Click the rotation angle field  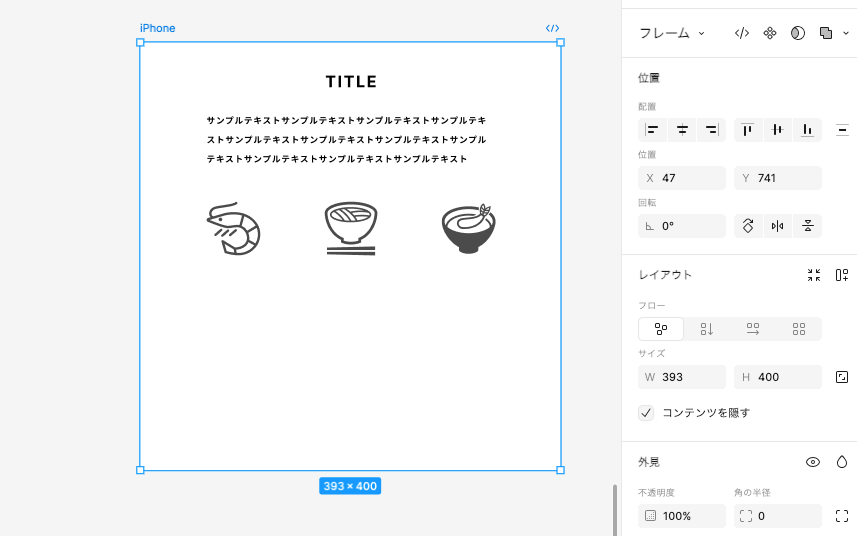click(x=682, y=226)
